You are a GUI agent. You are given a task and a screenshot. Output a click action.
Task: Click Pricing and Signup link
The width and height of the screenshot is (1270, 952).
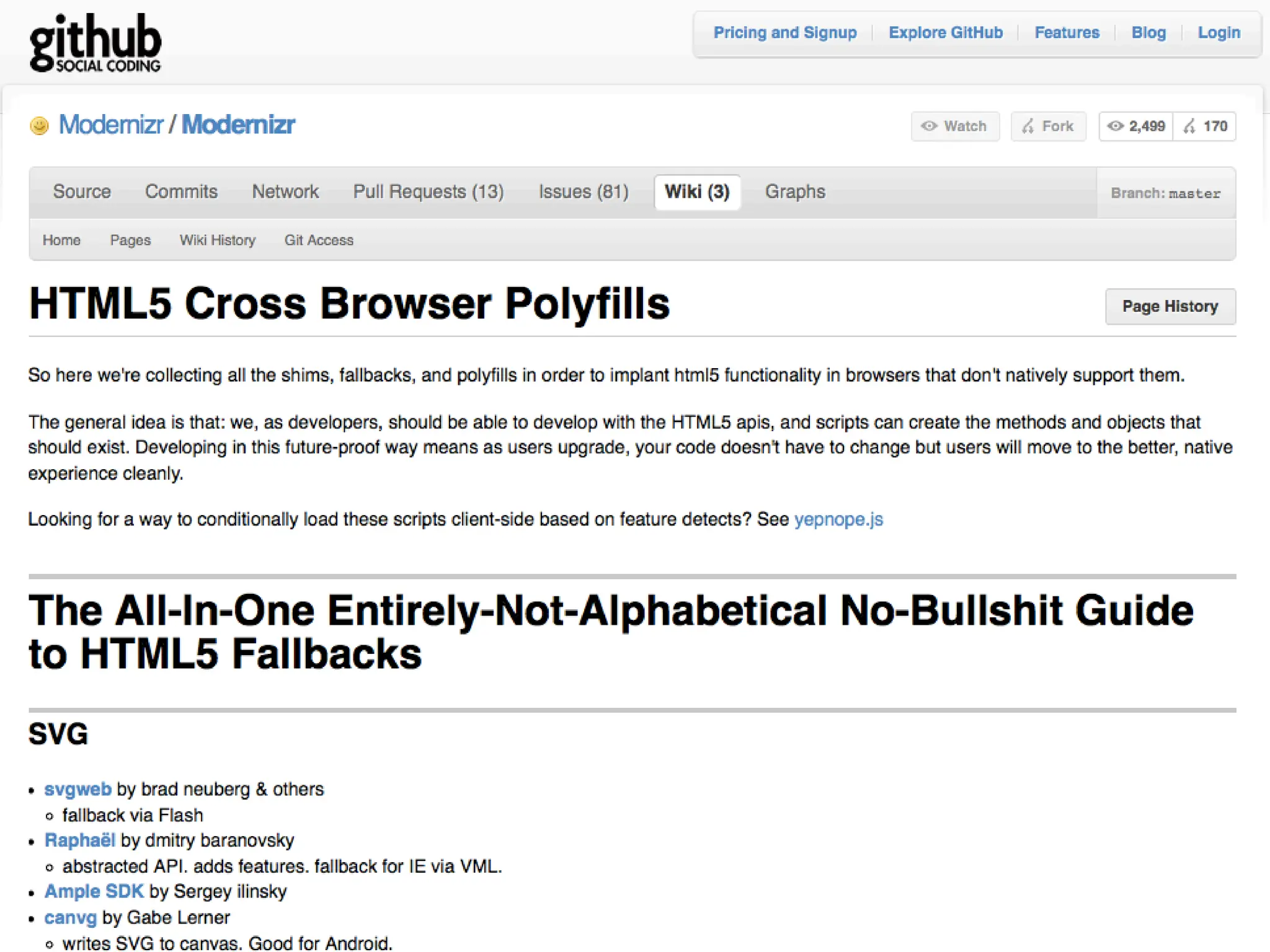click(x=784, y=33)
